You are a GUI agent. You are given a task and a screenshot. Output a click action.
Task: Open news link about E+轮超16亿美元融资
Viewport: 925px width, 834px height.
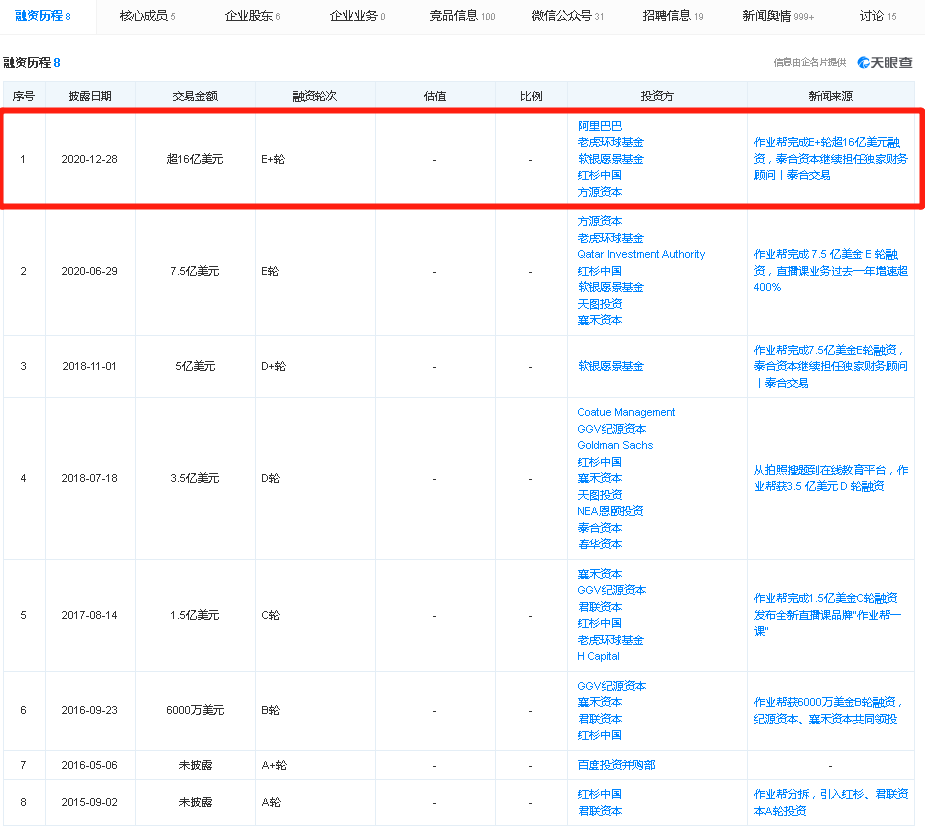[830, 158]
